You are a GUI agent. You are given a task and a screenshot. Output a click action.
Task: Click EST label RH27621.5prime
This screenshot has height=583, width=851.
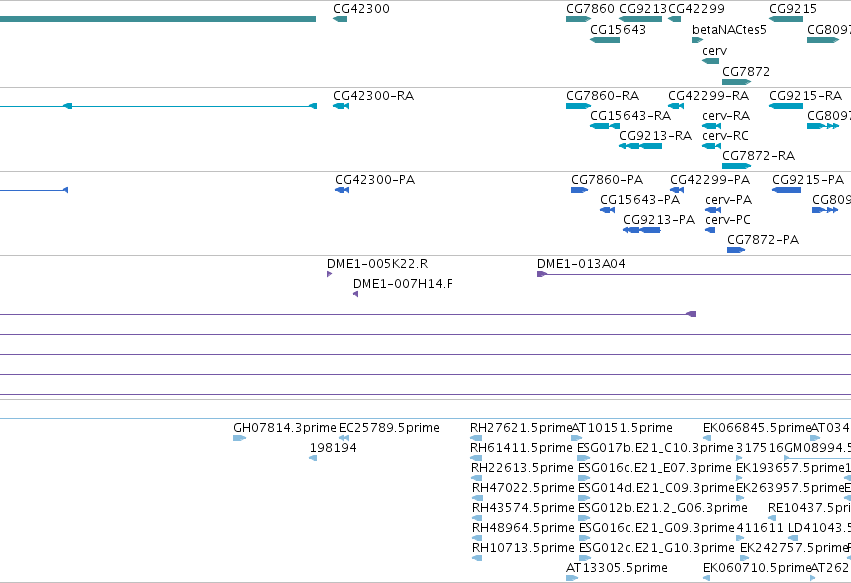click(521, 428)
